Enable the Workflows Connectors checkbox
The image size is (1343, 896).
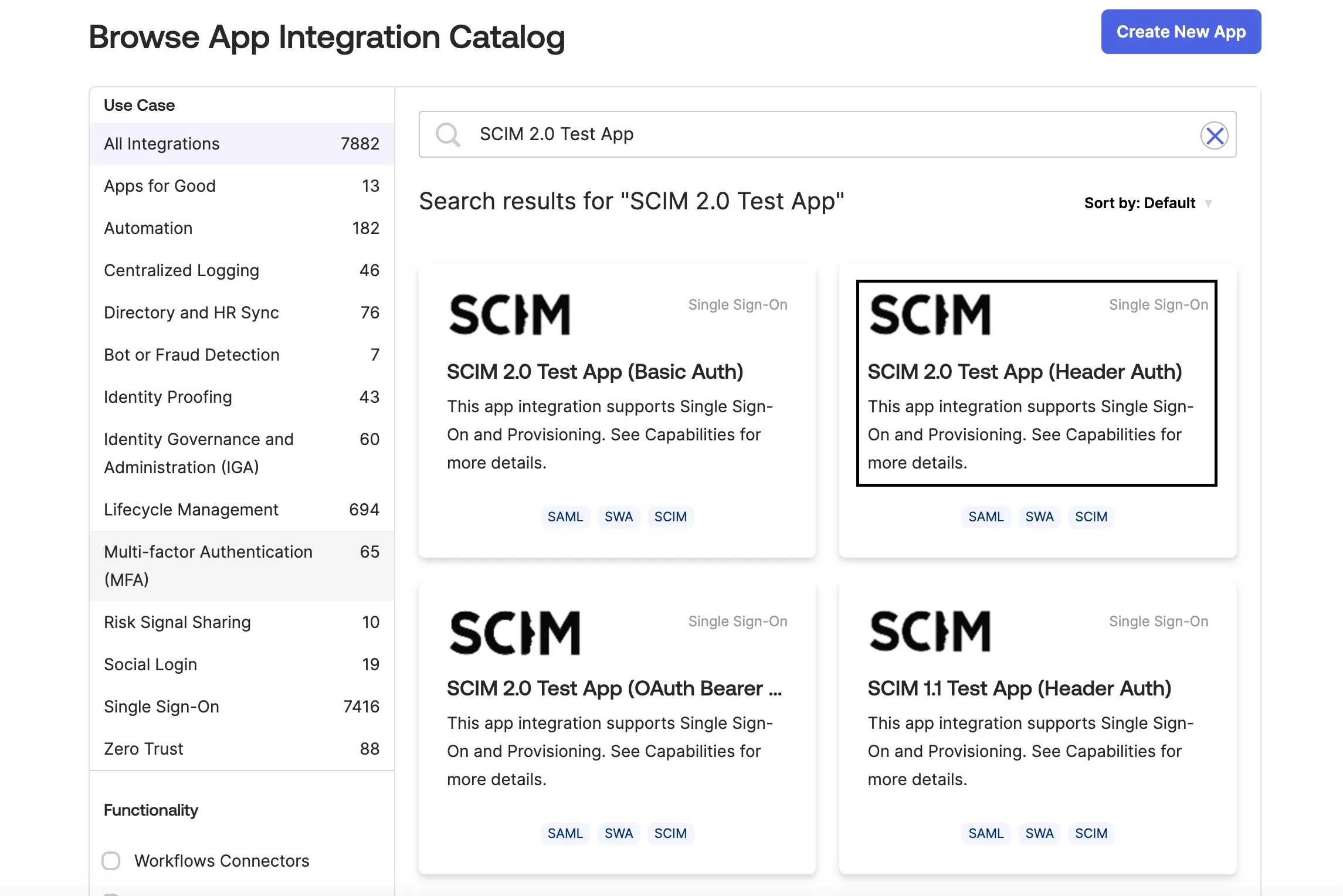click(x=111, y=861)
